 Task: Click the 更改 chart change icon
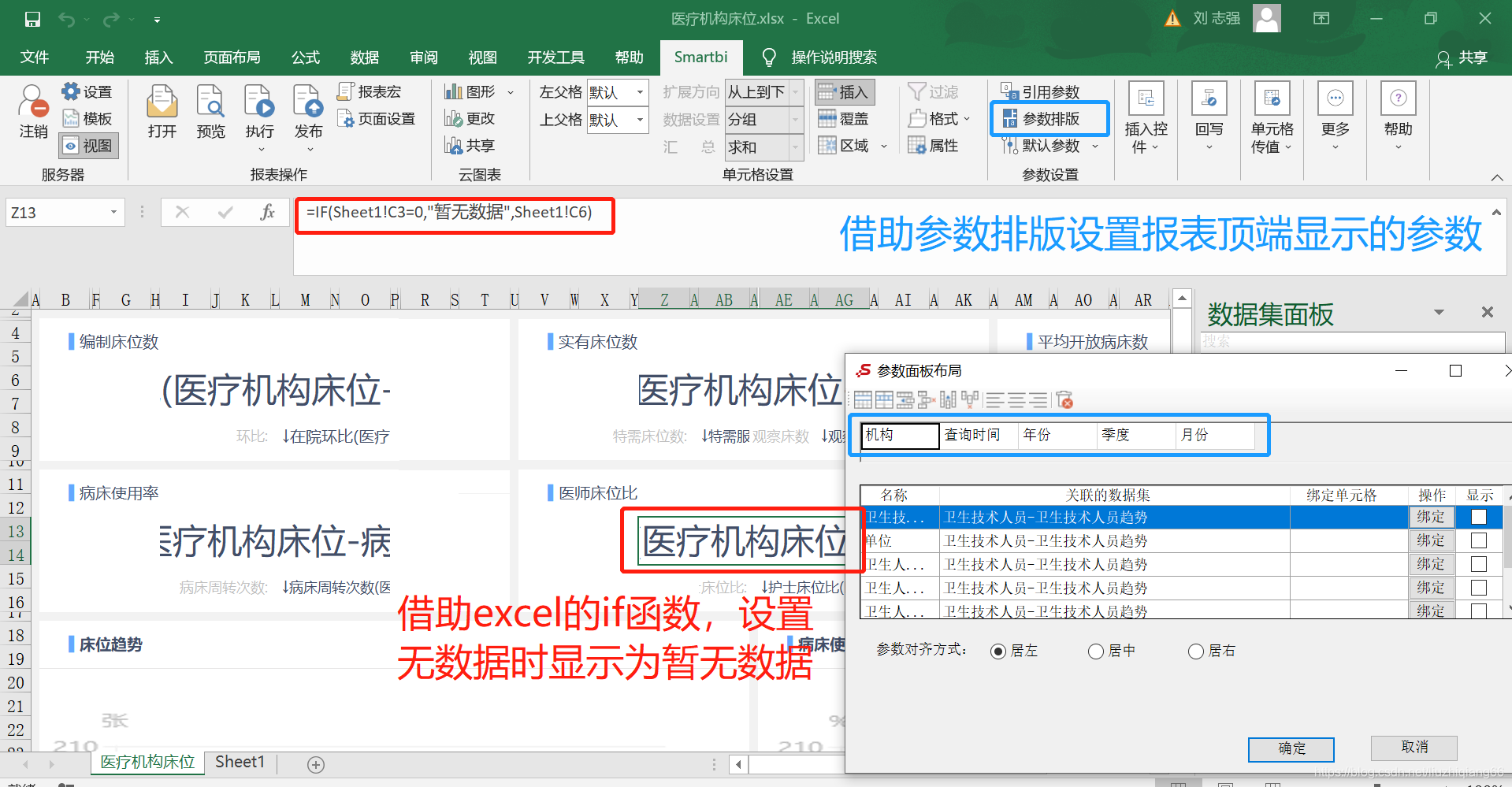(470, 118)
